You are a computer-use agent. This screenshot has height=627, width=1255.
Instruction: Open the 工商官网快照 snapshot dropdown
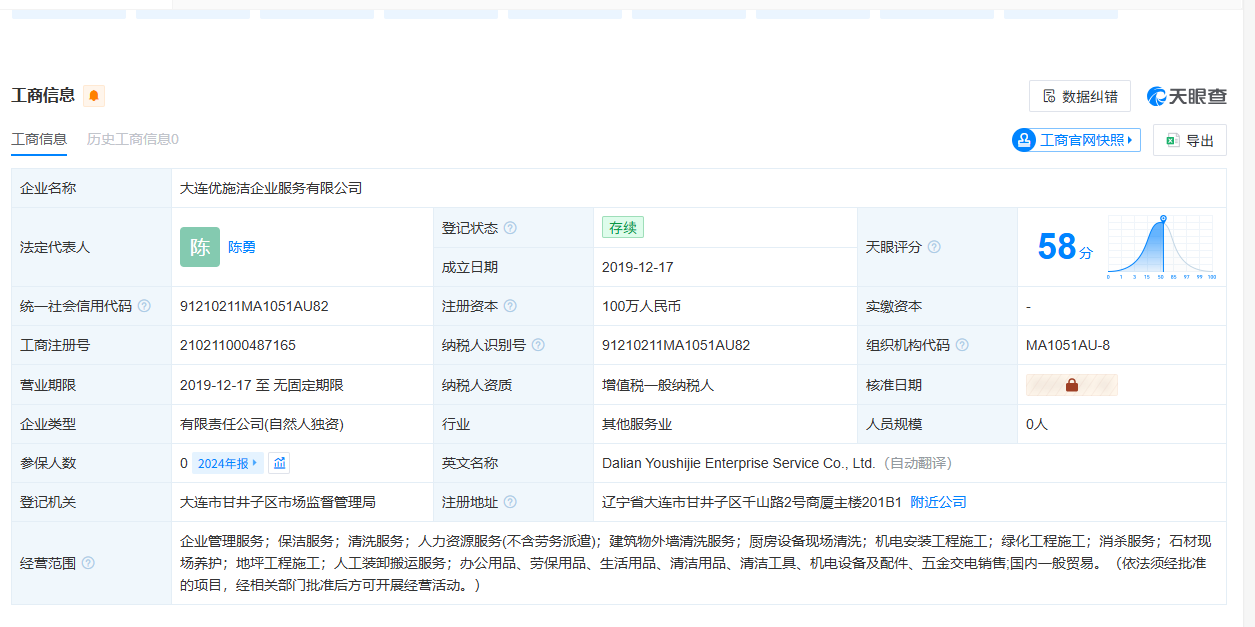pyautogui.click(x=1076, y=140)
